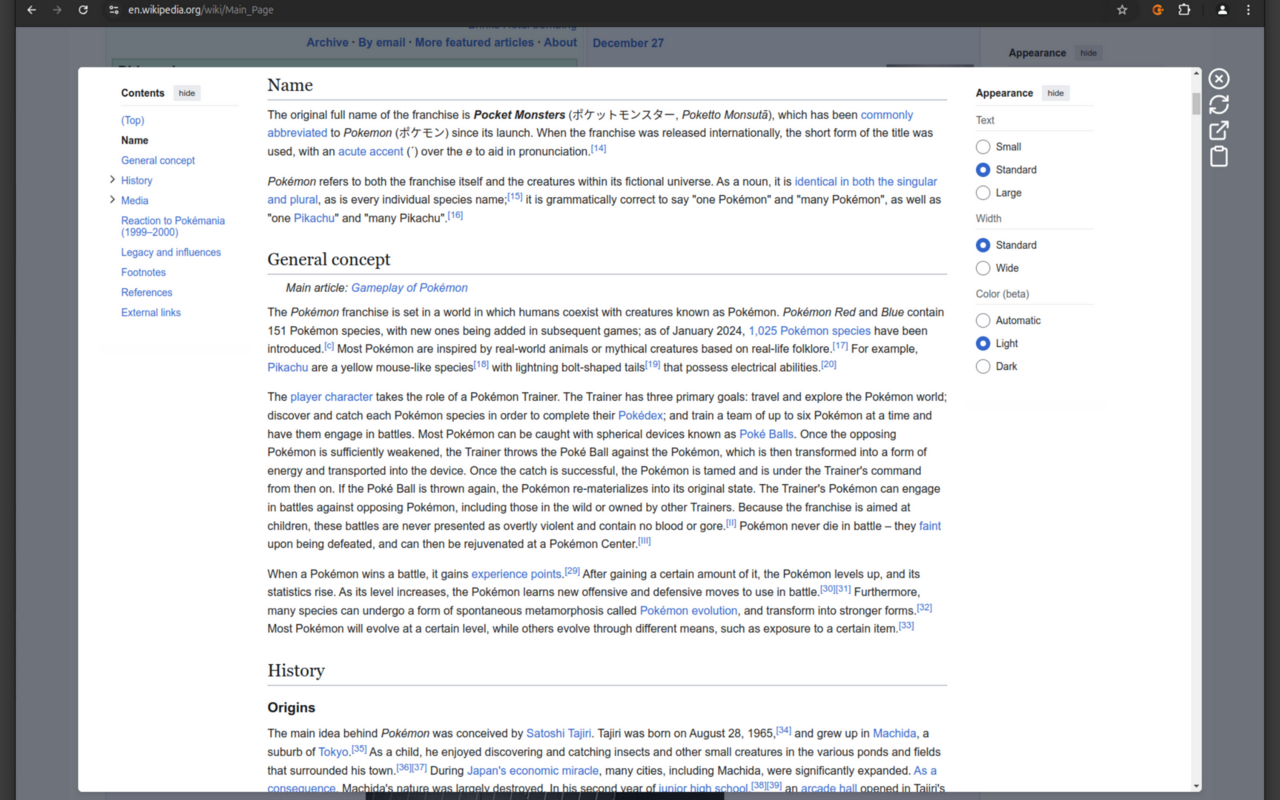Image resolution: width=1280 pixels, height=800 pixels.
Task: Jump to Footnotes in Contents
Action: click(144, 273)
